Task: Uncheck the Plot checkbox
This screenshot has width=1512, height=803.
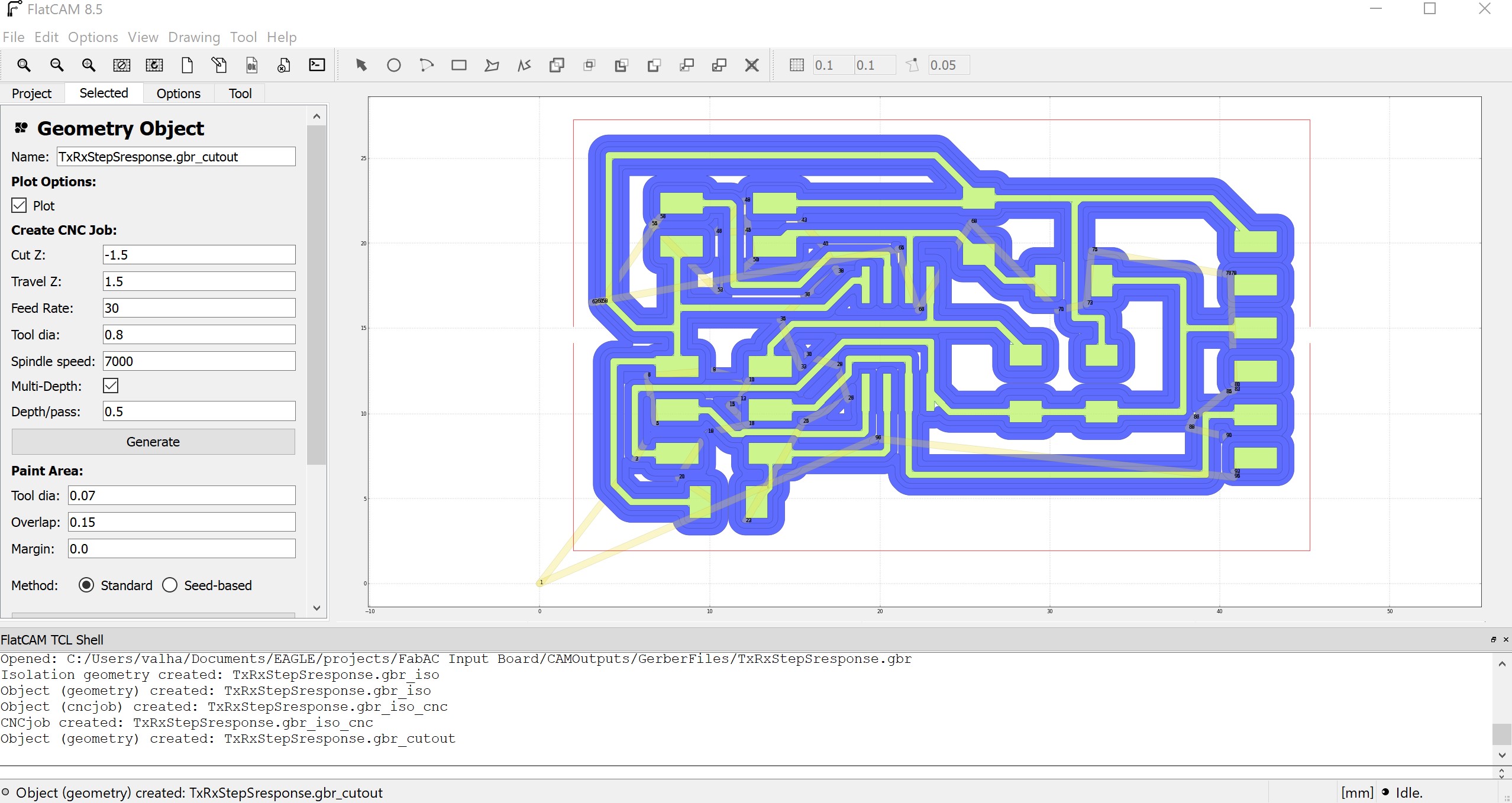Action: click(20, 206)
